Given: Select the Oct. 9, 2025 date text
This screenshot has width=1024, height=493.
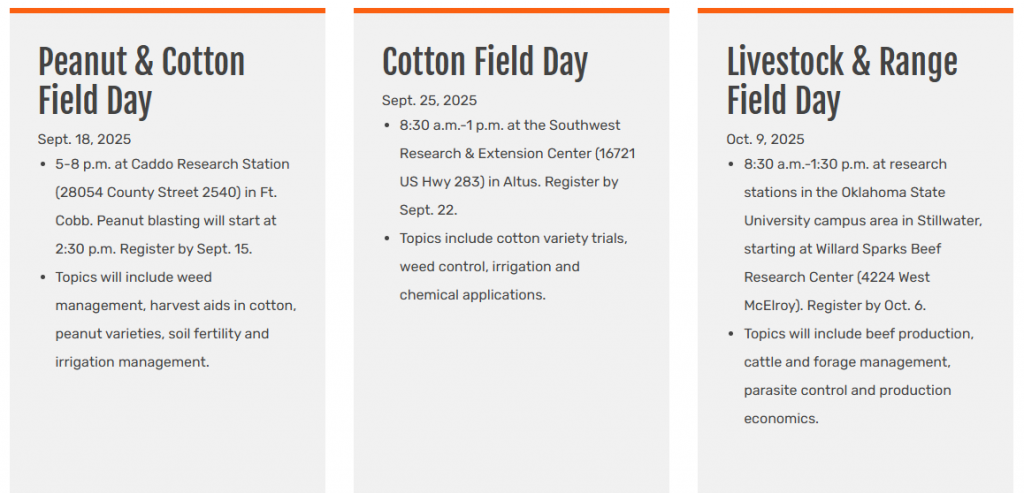Looking at the screenshot, I should click(x=765, y=139).
